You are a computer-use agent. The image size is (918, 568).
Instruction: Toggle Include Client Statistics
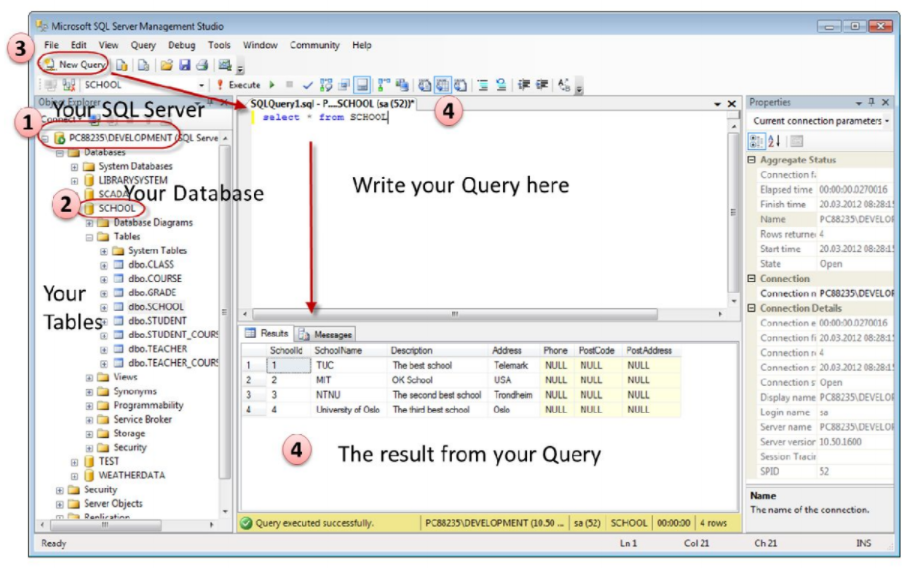point(402,85)
